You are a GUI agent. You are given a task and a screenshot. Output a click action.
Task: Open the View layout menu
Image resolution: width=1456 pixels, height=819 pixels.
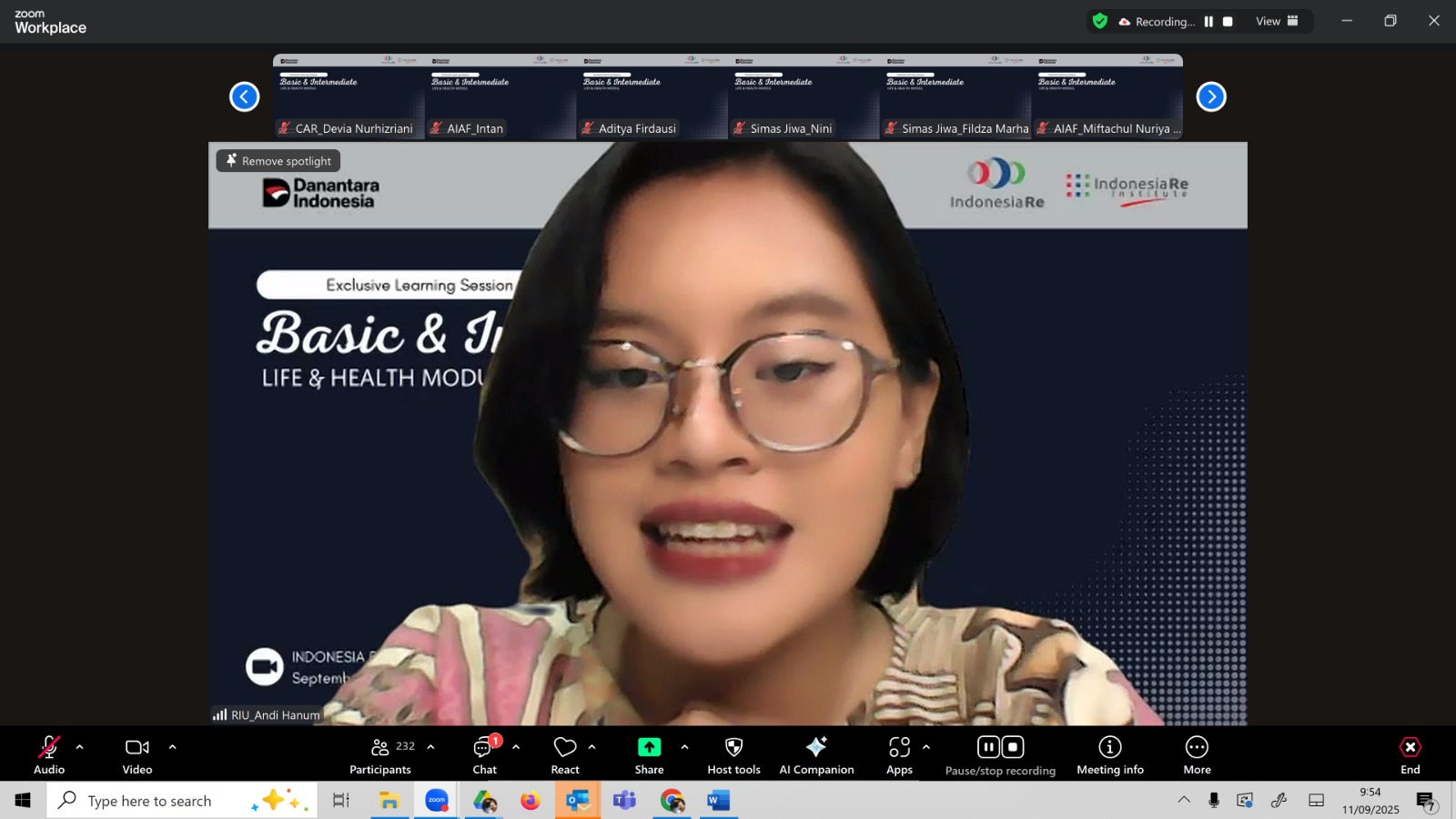click(1277, 22)
